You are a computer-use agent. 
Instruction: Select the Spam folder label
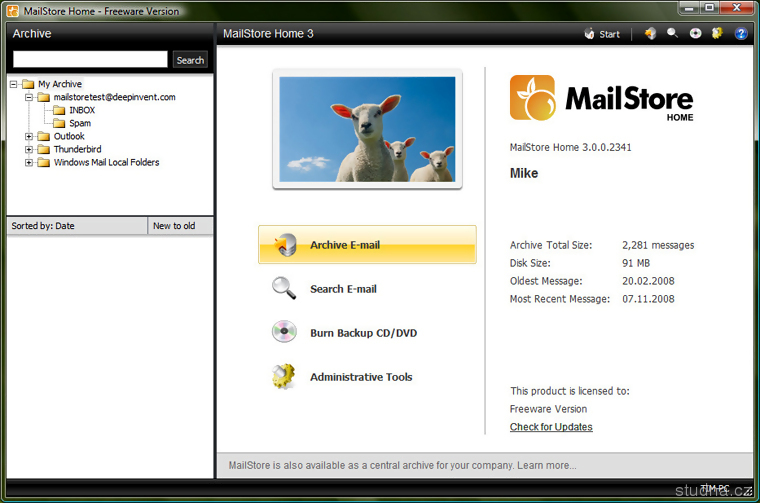[x=80, y=124]
